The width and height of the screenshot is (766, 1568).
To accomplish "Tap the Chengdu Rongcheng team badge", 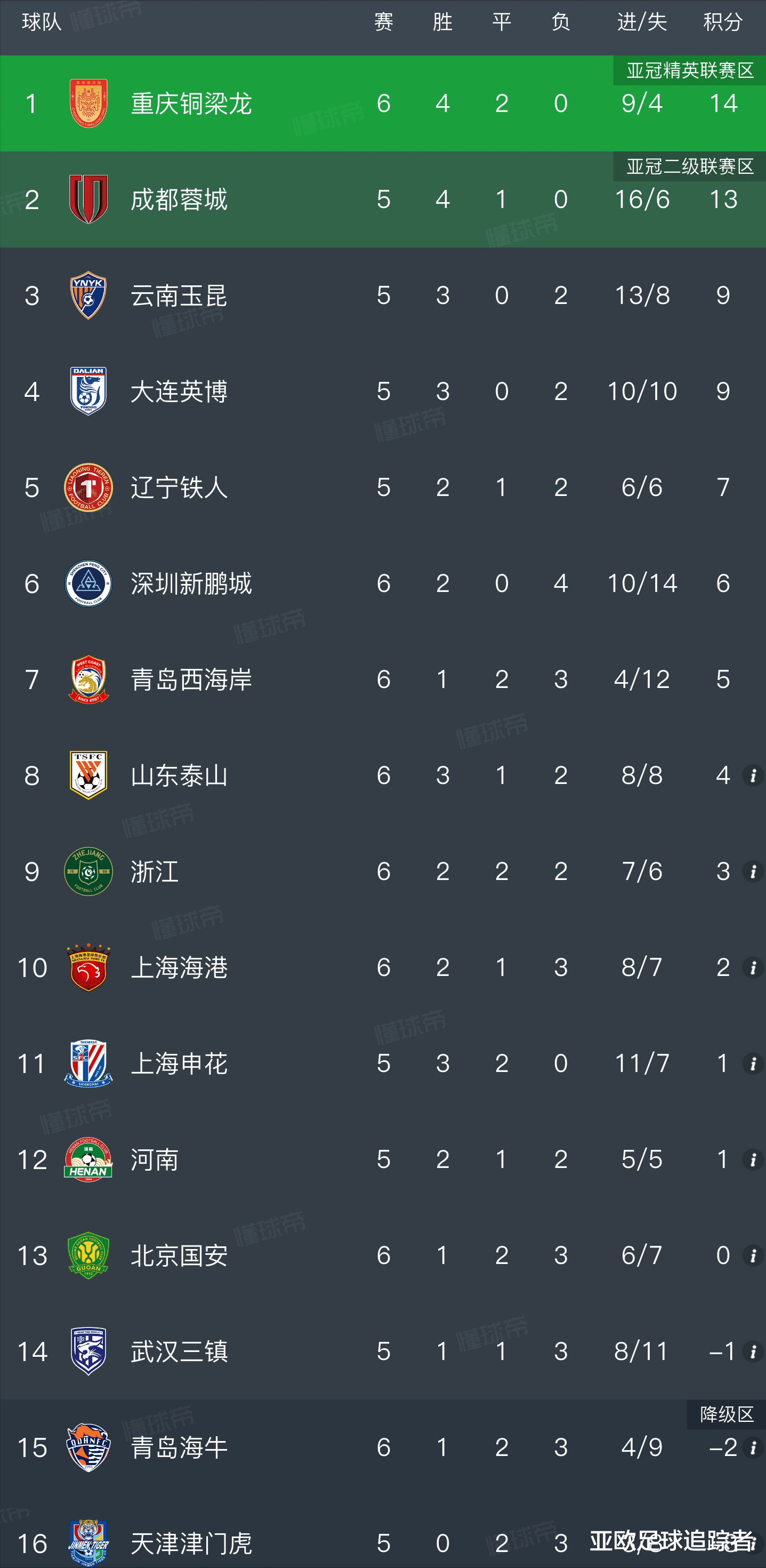I will click(88, 199).
